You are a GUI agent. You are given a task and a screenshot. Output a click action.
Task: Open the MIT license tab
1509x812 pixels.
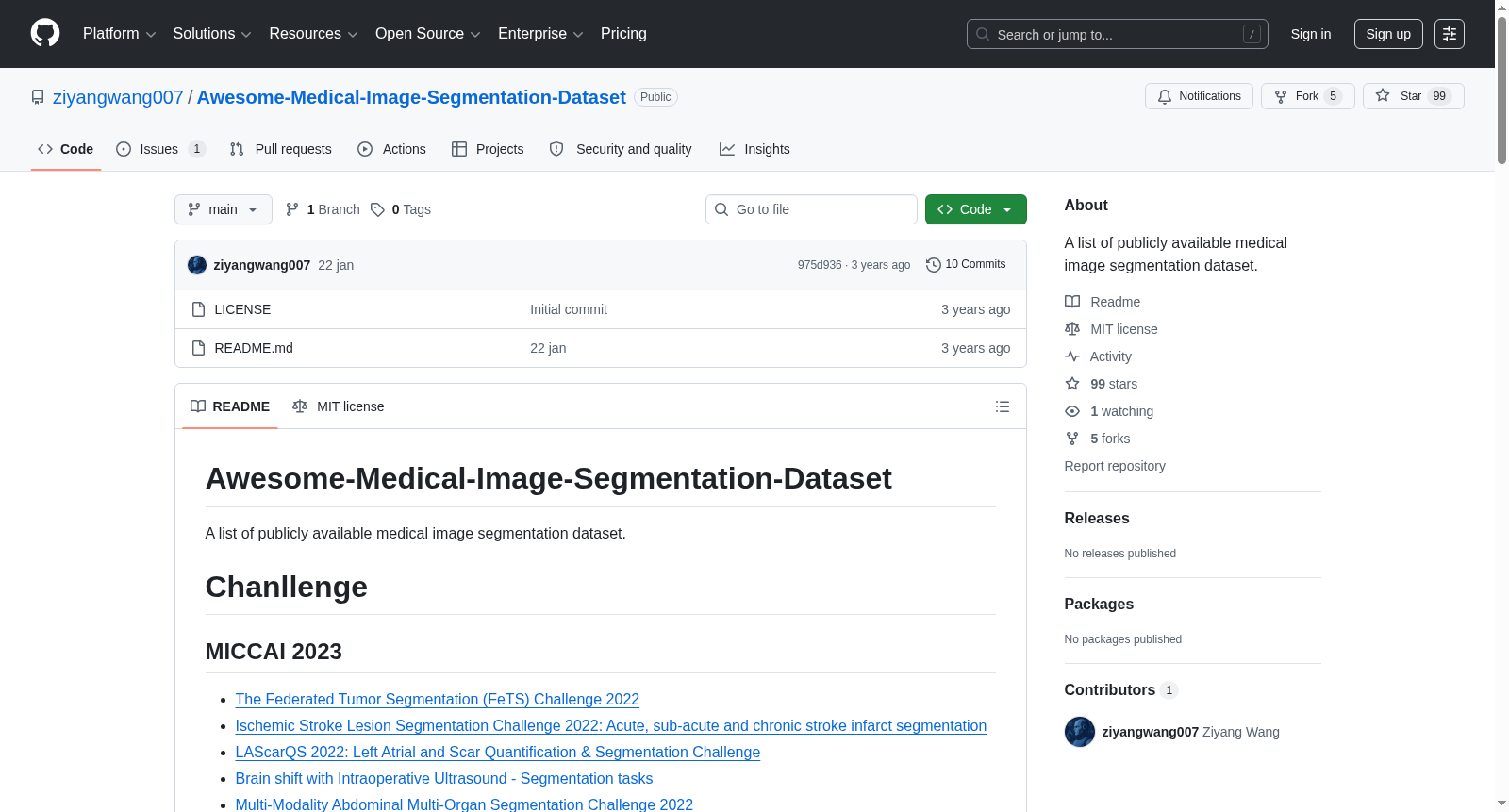click(x=339, y=406)
